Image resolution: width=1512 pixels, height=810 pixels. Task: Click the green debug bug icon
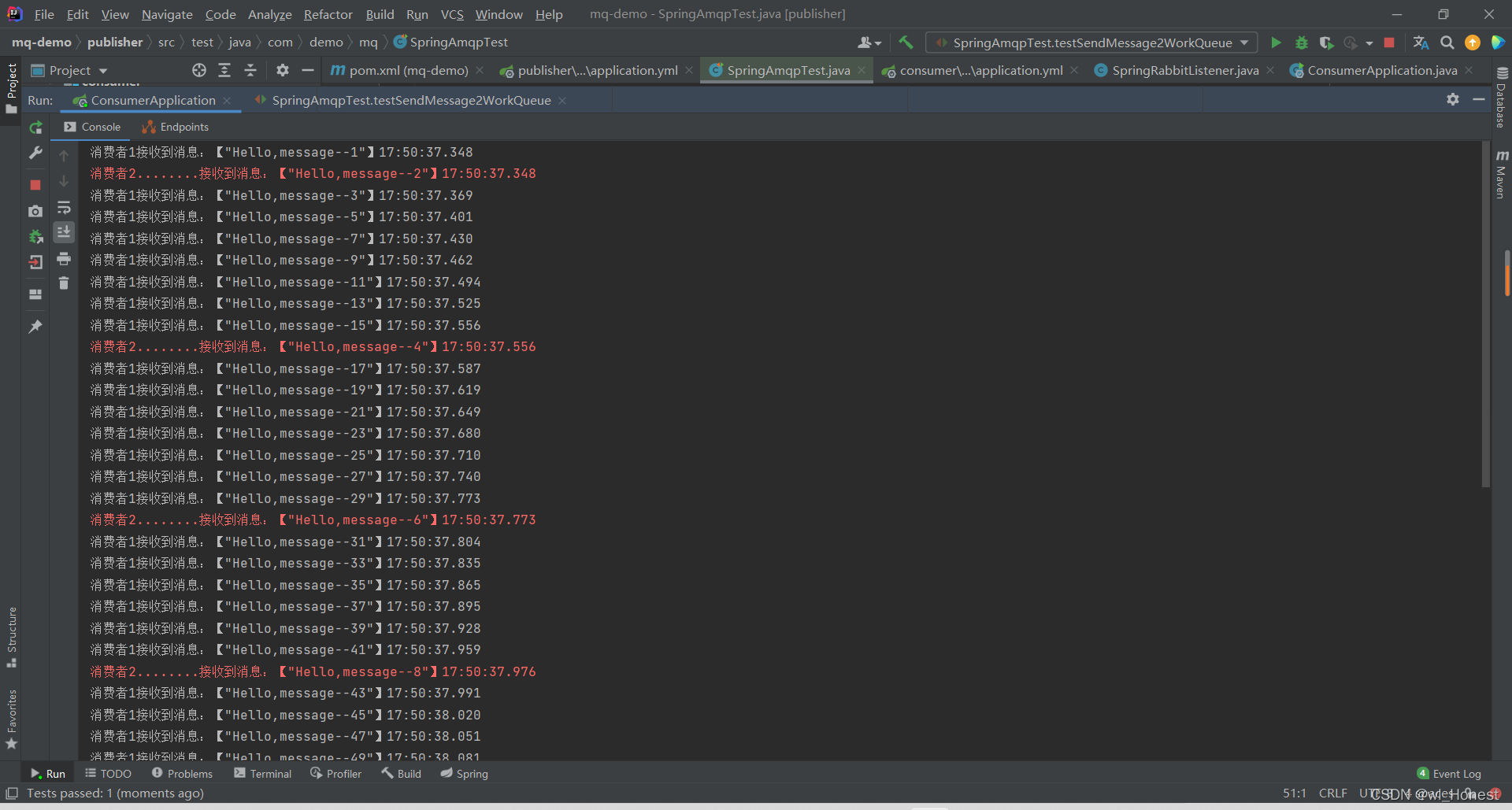1301,43
